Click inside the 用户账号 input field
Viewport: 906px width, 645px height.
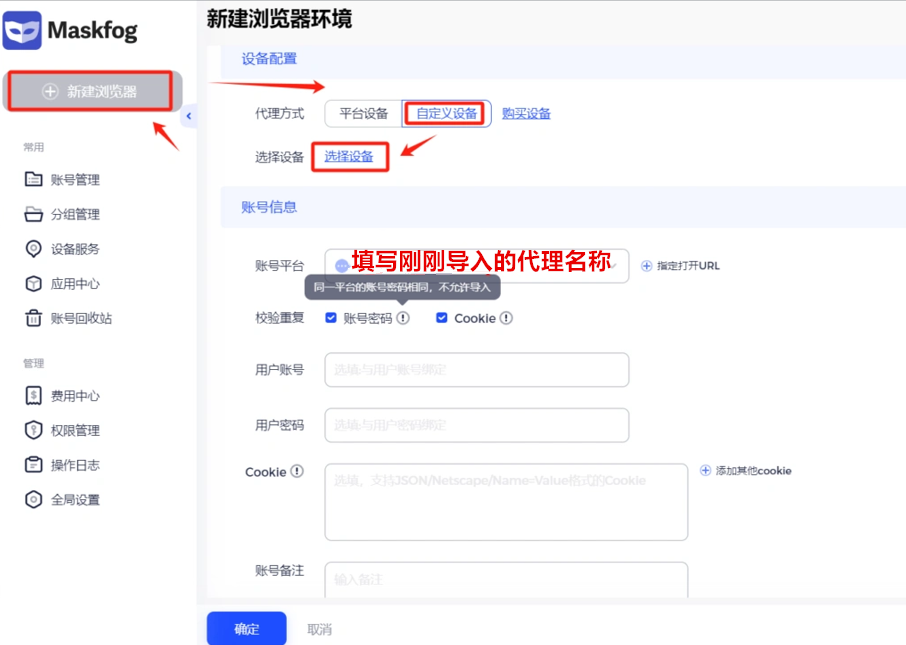point(476,370)
